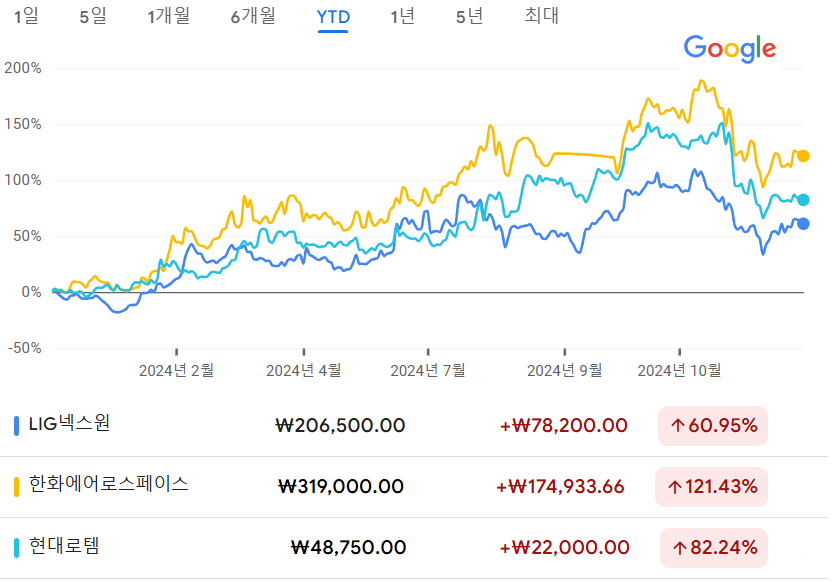The width and height of the screenshot is (839, 582).
Task: Open the 1개월 chart range
Action: [169, 16]
